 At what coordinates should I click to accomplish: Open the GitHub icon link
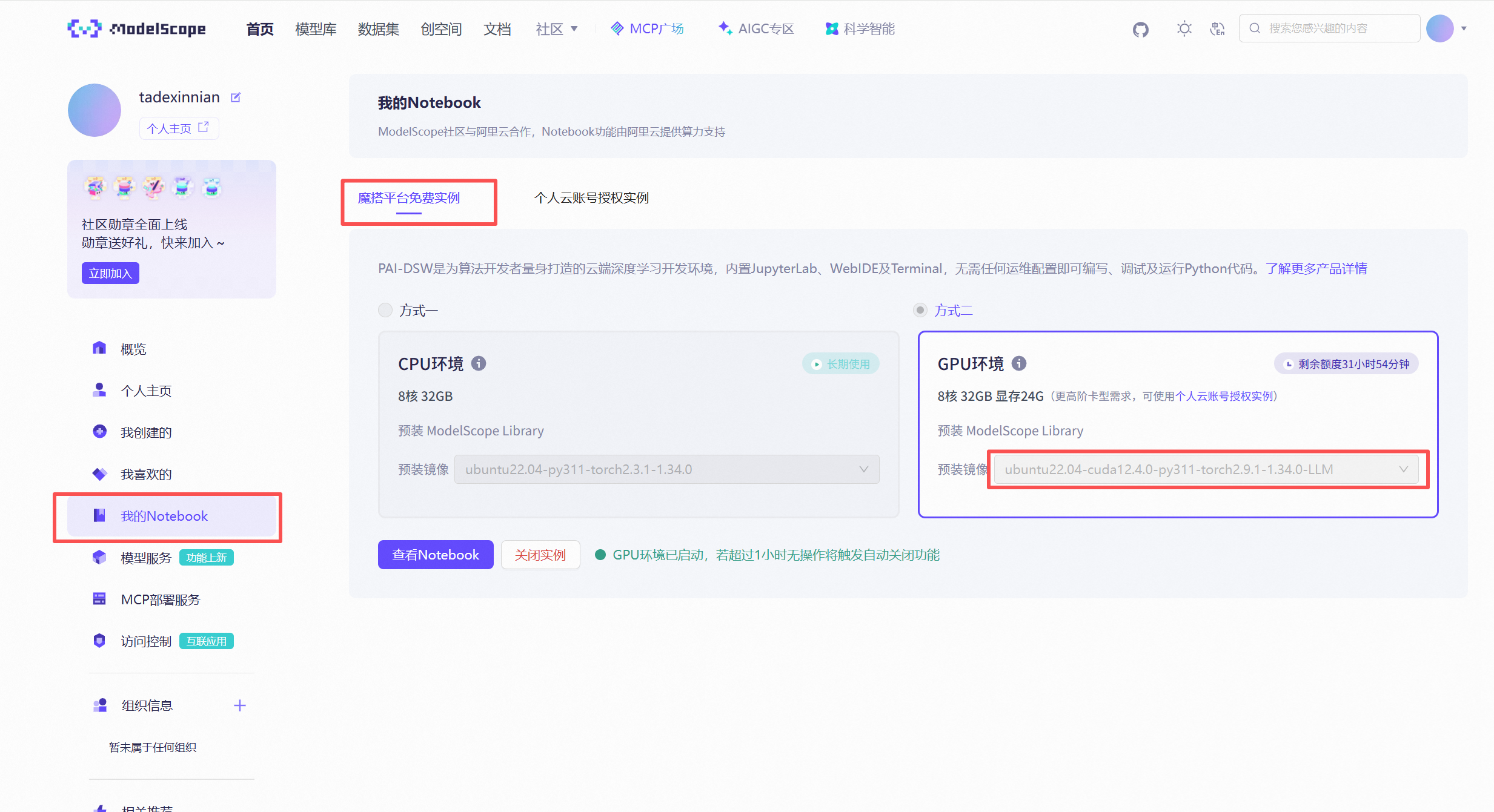1140,29
